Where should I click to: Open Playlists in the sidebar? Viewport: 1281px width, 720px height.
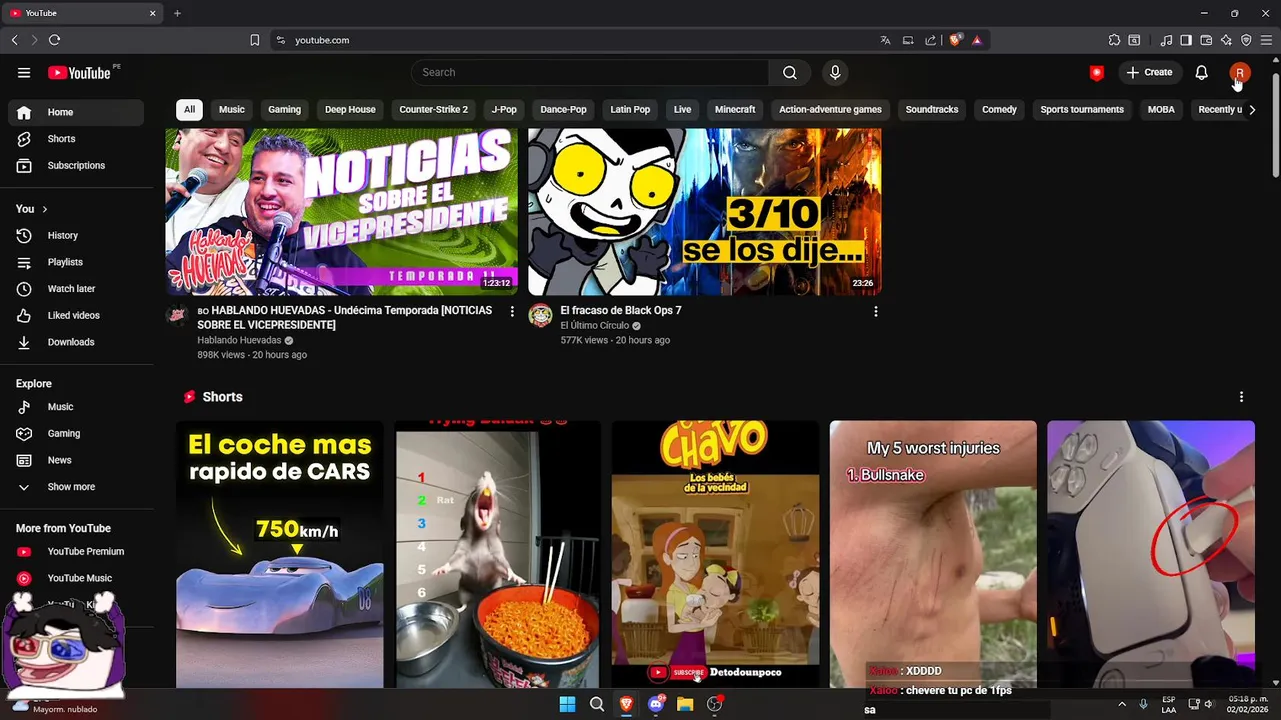tap(76, 262)
